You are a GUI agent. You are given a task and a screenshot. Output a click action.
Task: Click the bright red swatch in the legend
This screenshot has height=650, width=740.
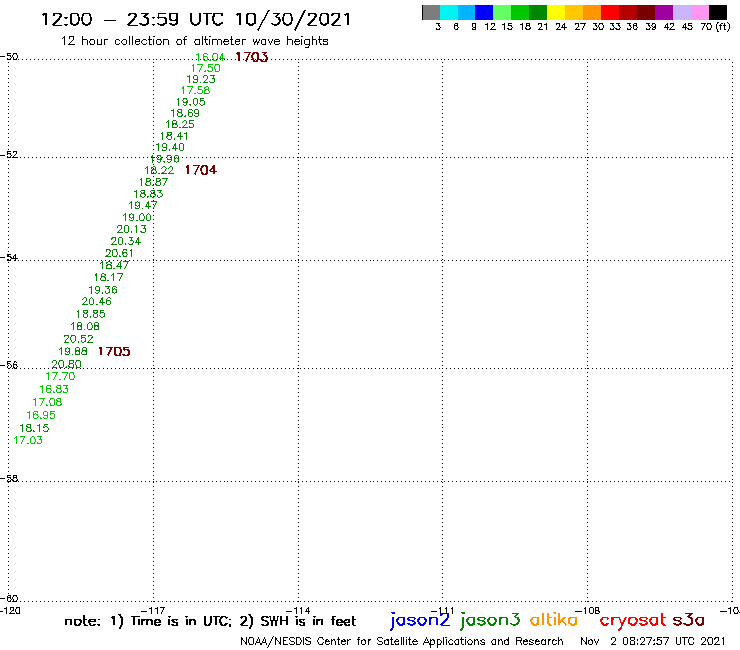(610, 12)
